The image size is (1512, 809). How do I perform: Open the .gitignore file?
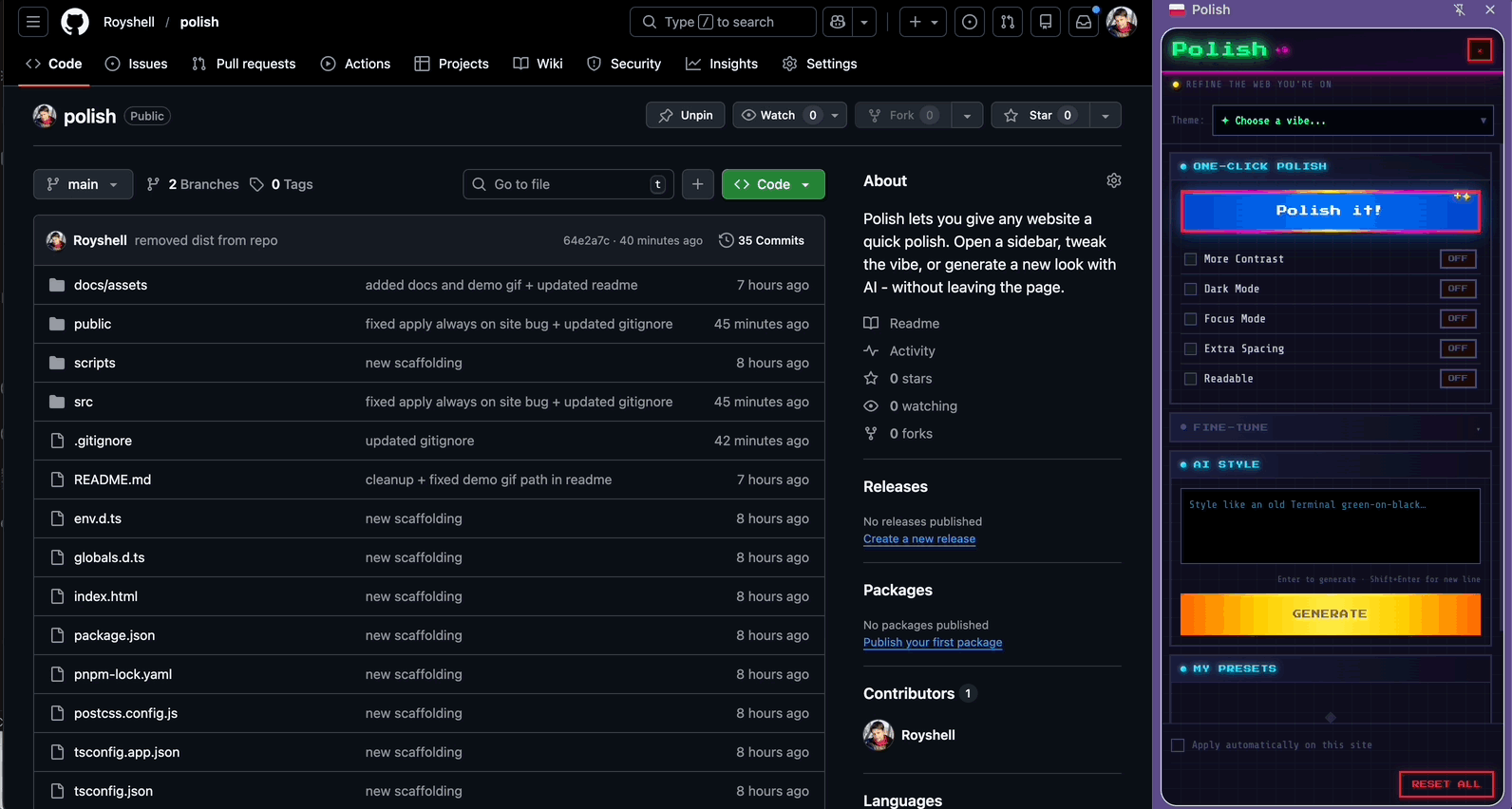point(103,441)
